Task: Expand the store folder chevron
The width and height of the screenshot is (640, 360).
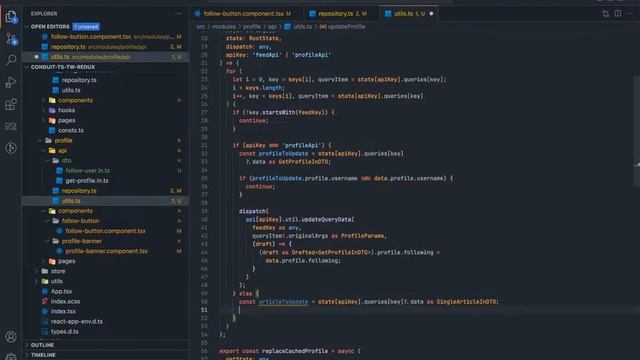Action: pyautogui.click(x=36, y=271)
